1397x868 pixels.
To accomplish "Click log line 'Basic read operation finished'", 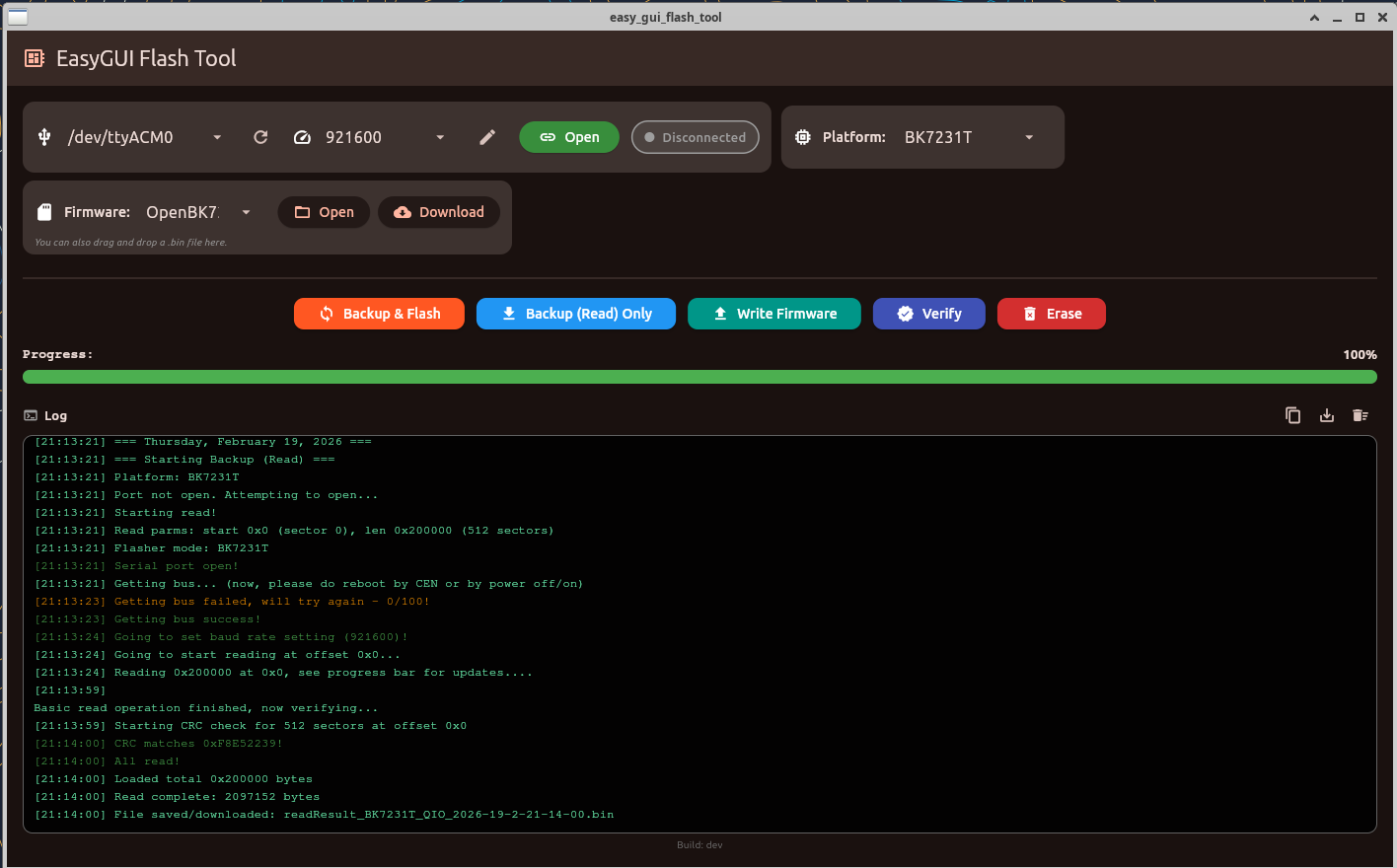I will (206, 708).
